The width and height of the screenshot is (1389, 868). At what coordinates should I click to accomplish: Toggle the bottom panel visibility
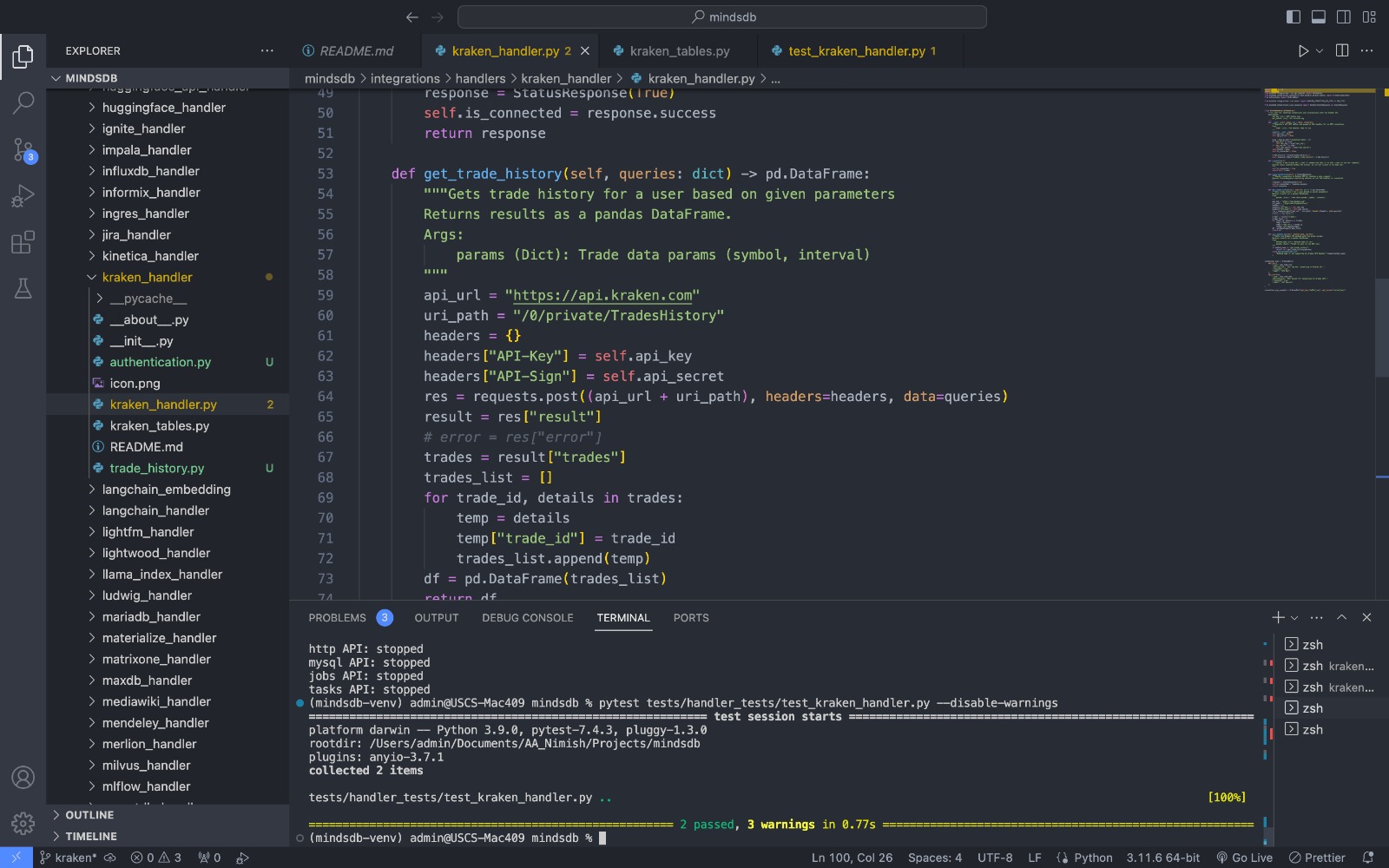click(1319, 16)
